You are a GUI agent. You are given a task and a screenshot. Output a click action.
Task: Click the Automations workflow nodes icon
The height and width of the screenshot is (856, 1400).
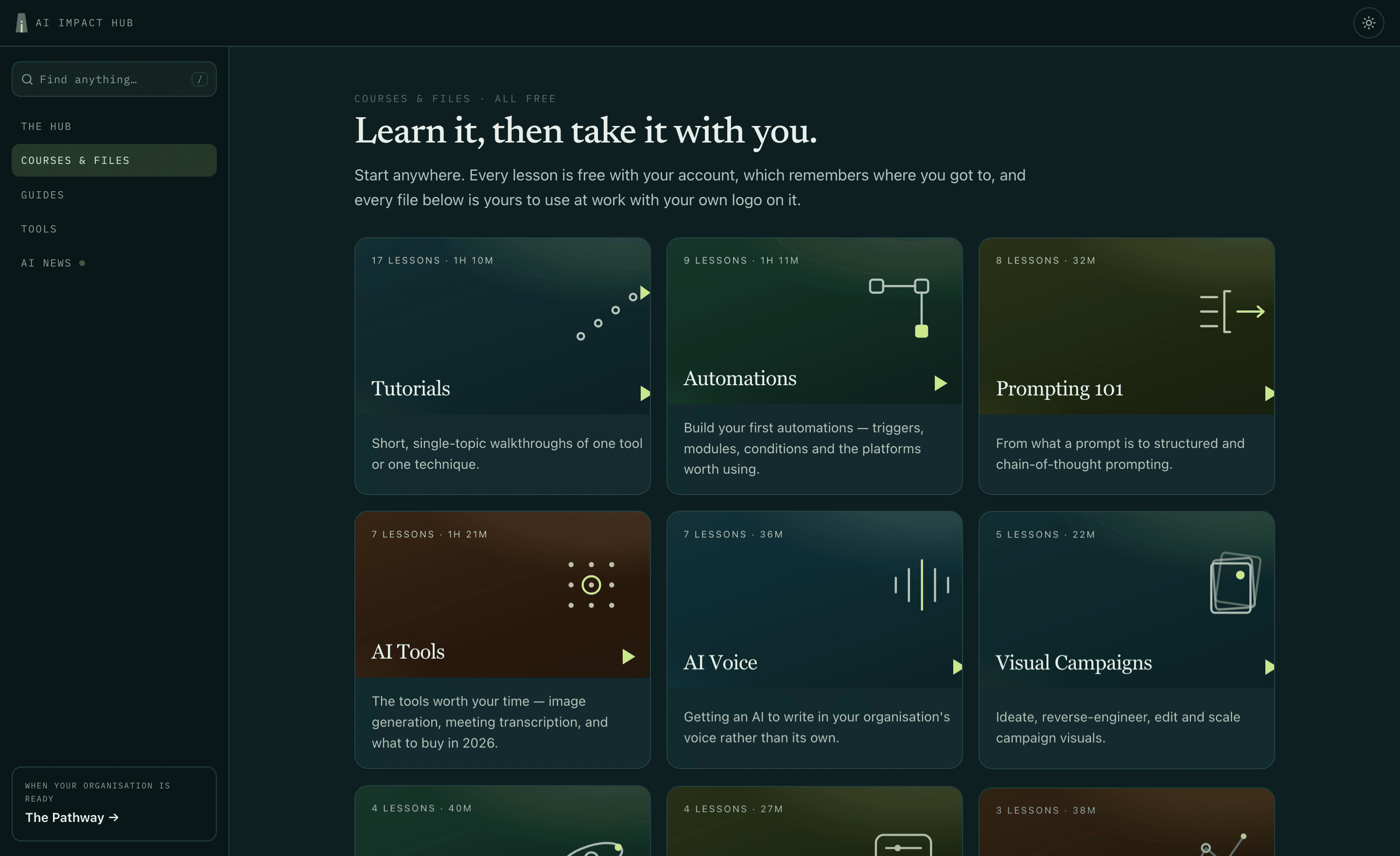pyautogui.click(x=899, y=307)
